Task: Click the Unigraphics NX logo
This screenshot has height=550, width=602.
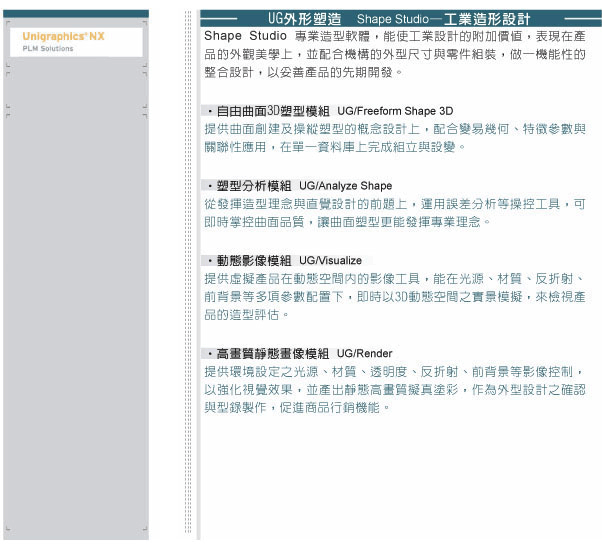Action: point(63,36)
